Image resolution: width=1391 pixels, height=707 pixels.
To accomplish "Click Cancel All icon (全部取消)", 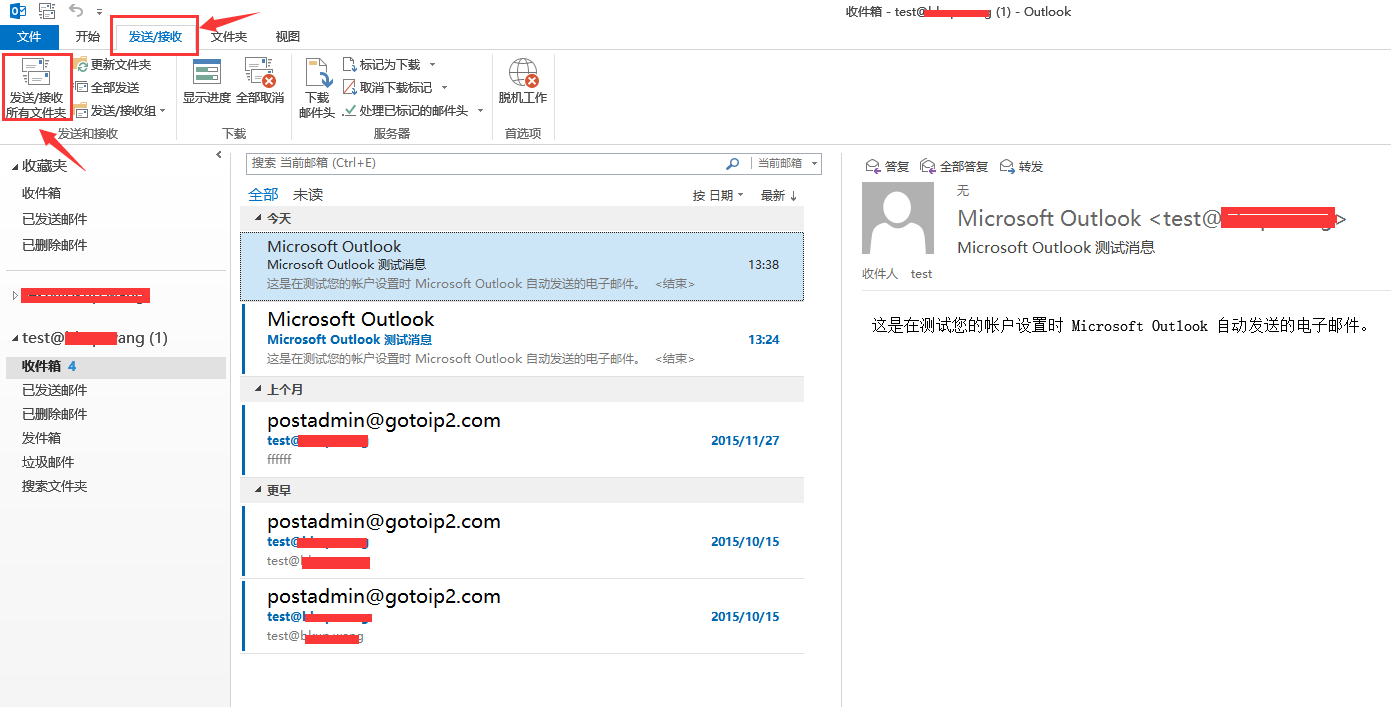I will (260, 72).
